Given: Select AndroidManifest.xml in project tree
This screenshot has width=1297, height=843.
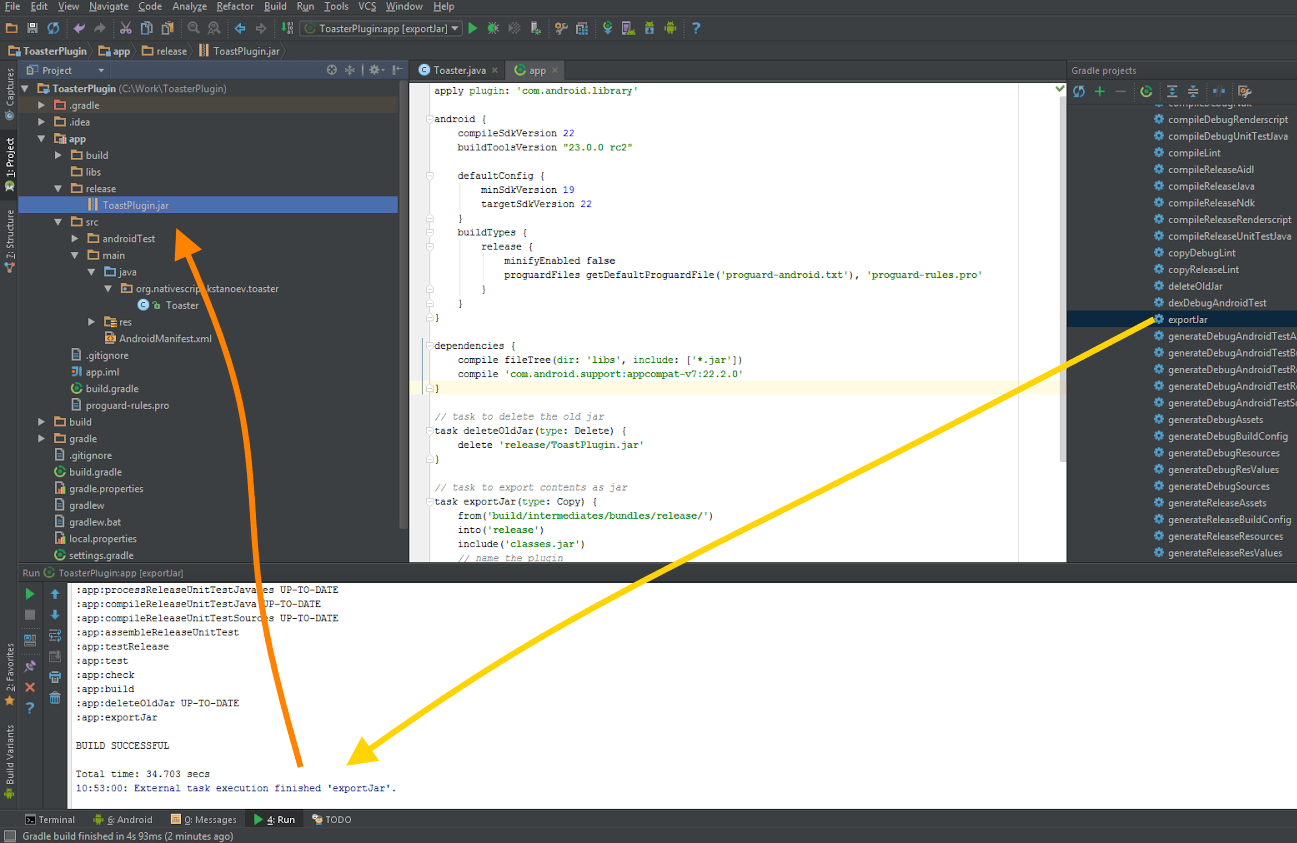Looking at the screenshot, I should click(x=165, y=338).
